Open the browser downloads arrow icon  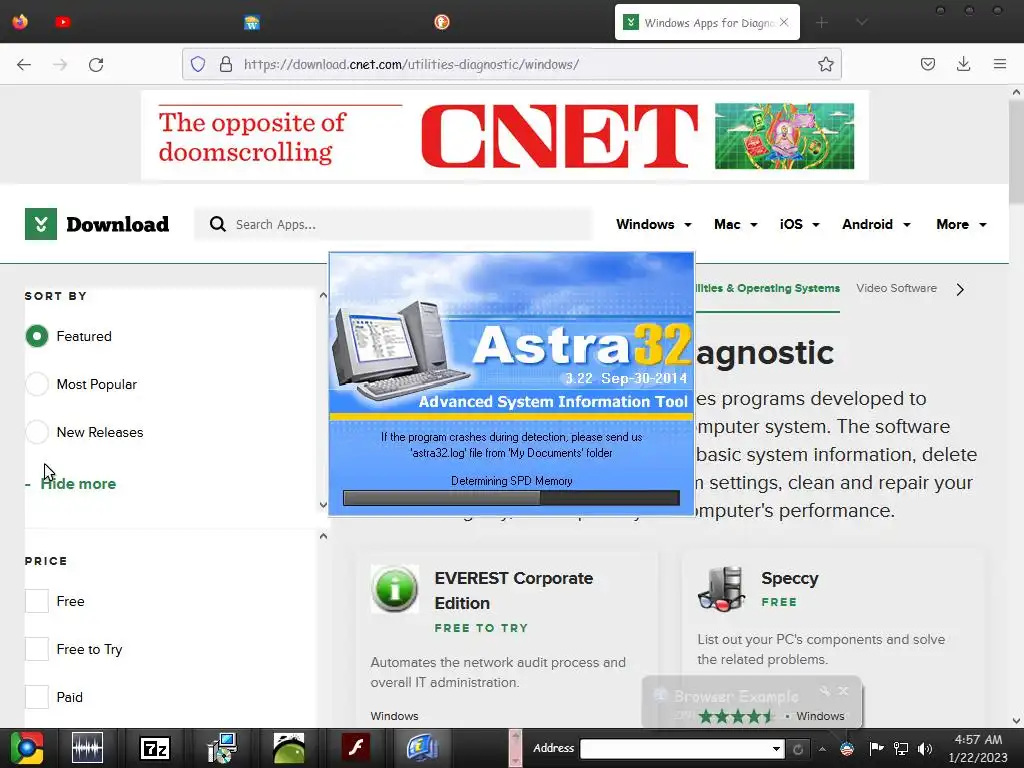pyautogui.click(x=963, y=64)
